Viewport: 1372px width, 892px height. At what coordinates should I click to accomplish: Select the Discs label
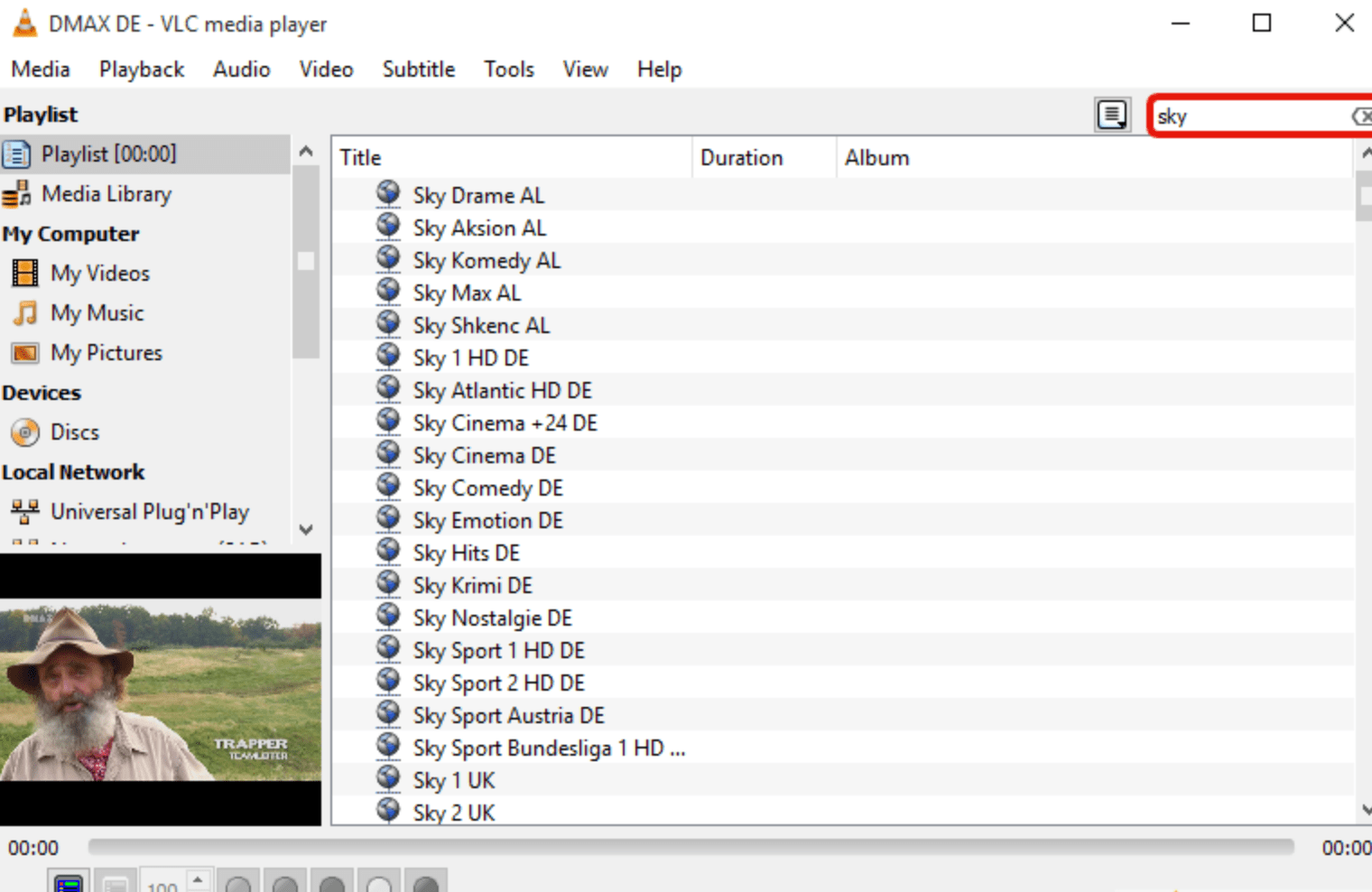75,432
